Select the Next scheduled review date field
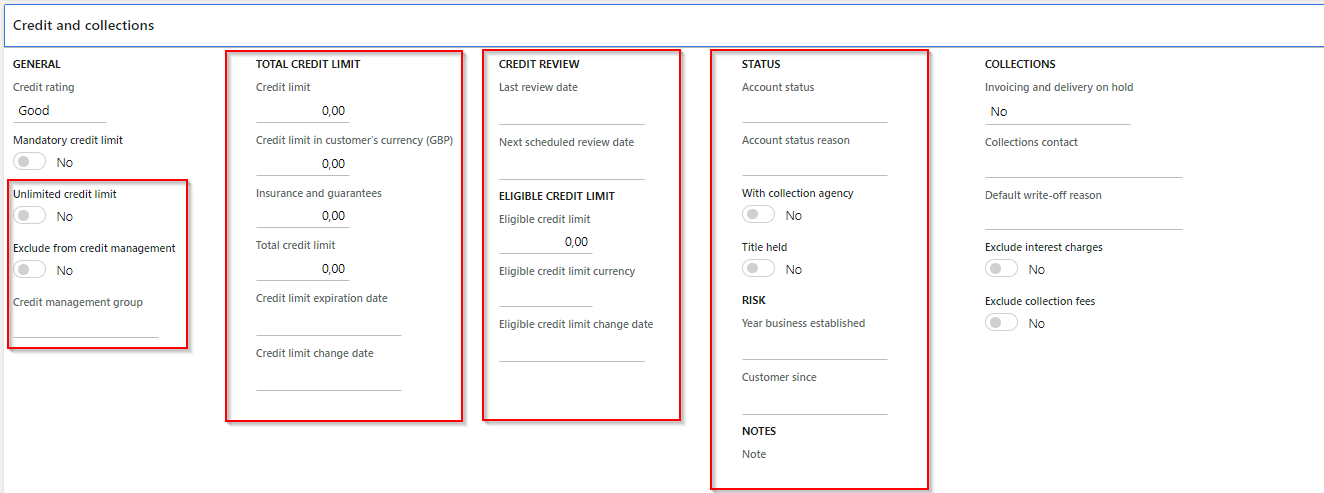The image size is (1324, 493). pyautogui.click(x=571, y=168)
